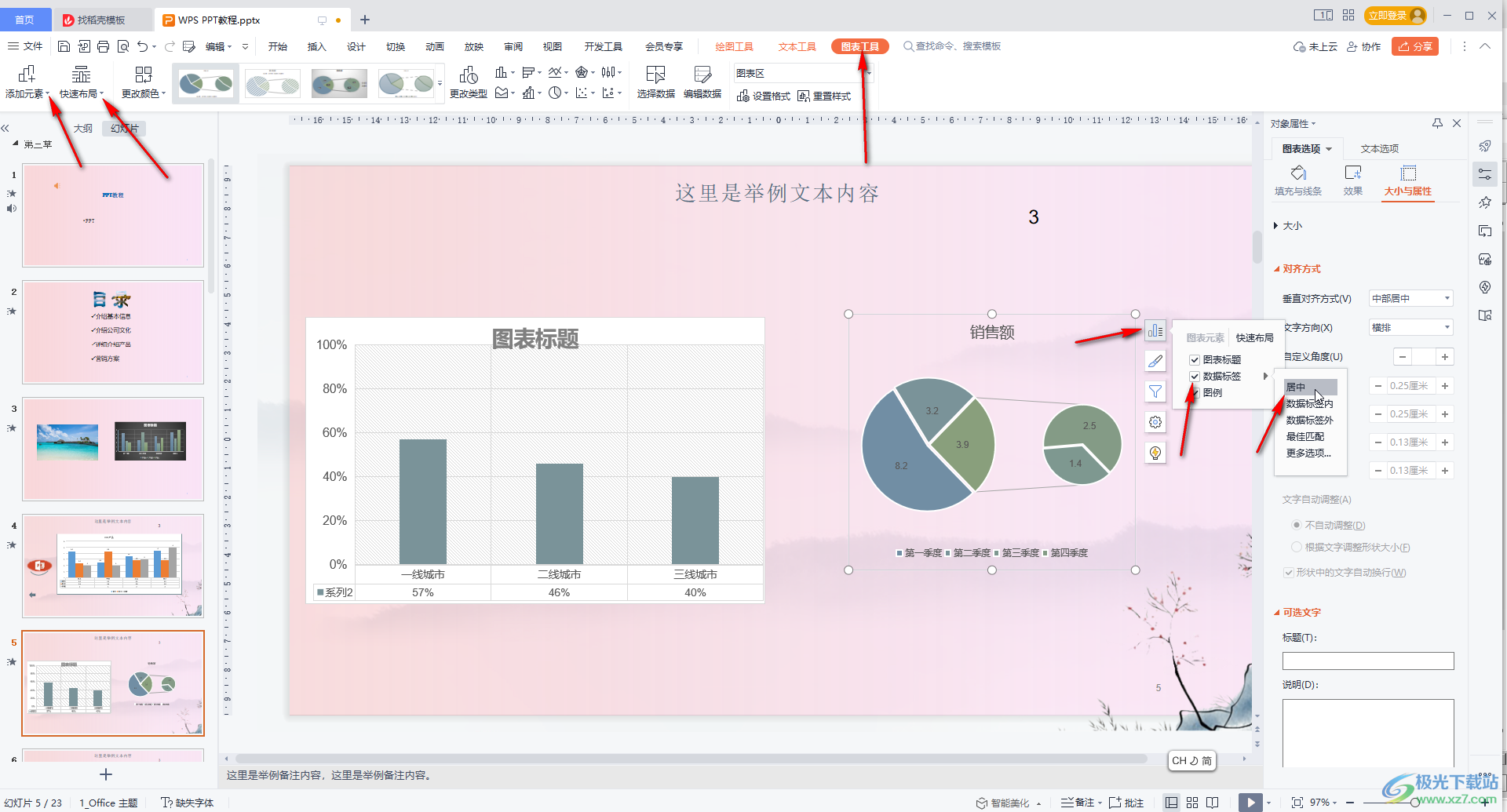Click the 标题(T) alt text input field

click(1368, 661)
